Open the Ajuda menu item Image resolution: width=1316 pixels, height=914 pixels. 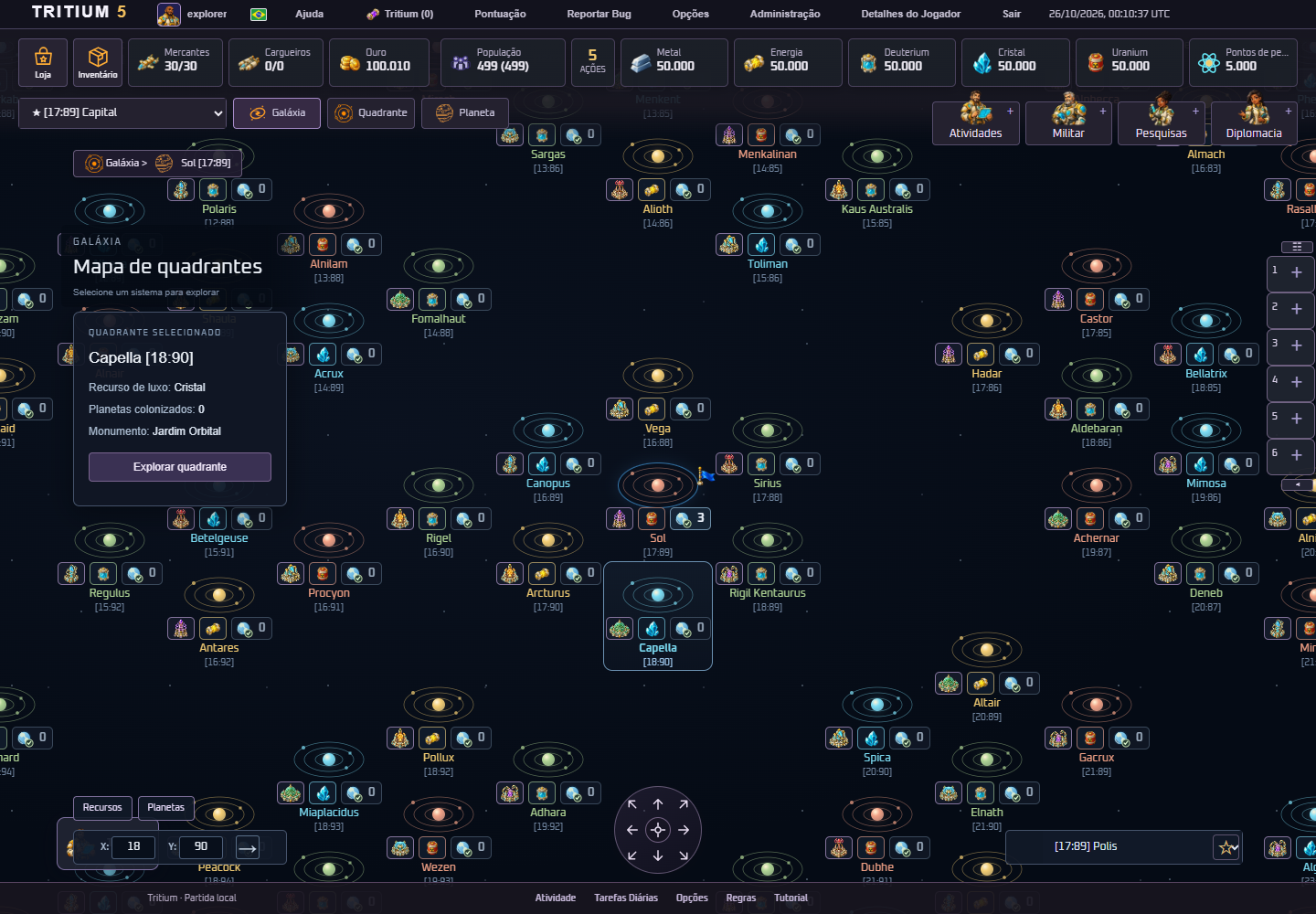click(x=310, y=14)
